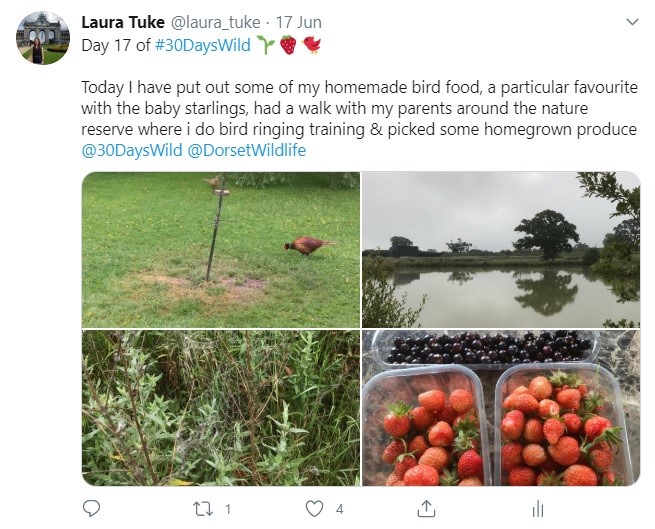Like the tweet with the heart icon

coord(314,508)
